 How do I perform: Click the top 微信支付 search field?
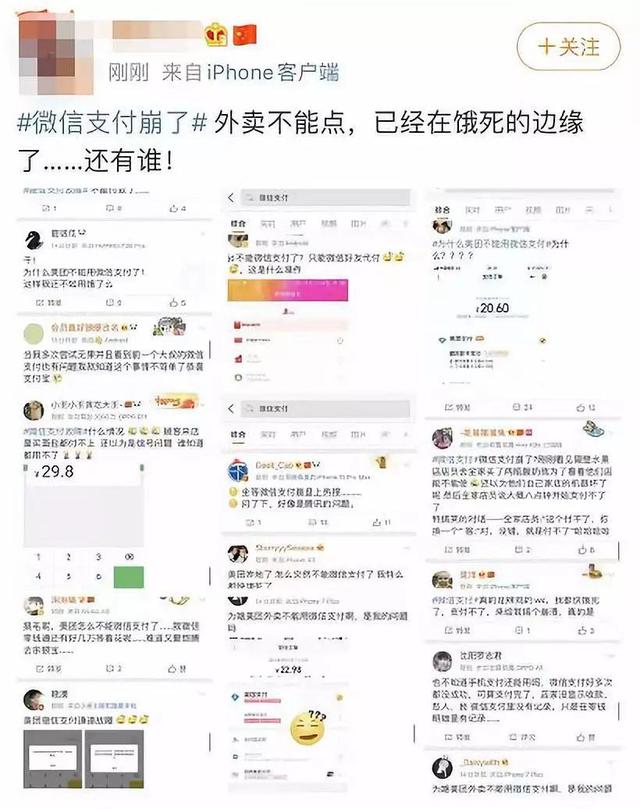point(326,198)
